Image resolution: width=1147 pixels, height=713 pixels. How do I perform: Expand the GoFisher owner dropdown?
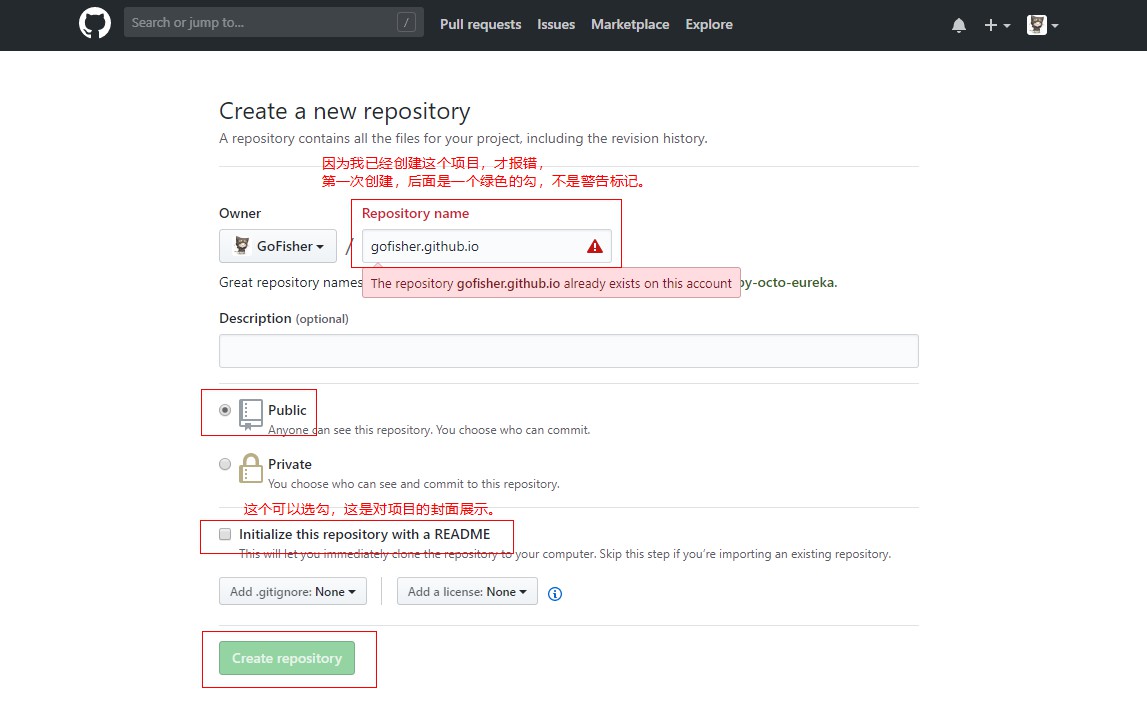coord(278,246)
